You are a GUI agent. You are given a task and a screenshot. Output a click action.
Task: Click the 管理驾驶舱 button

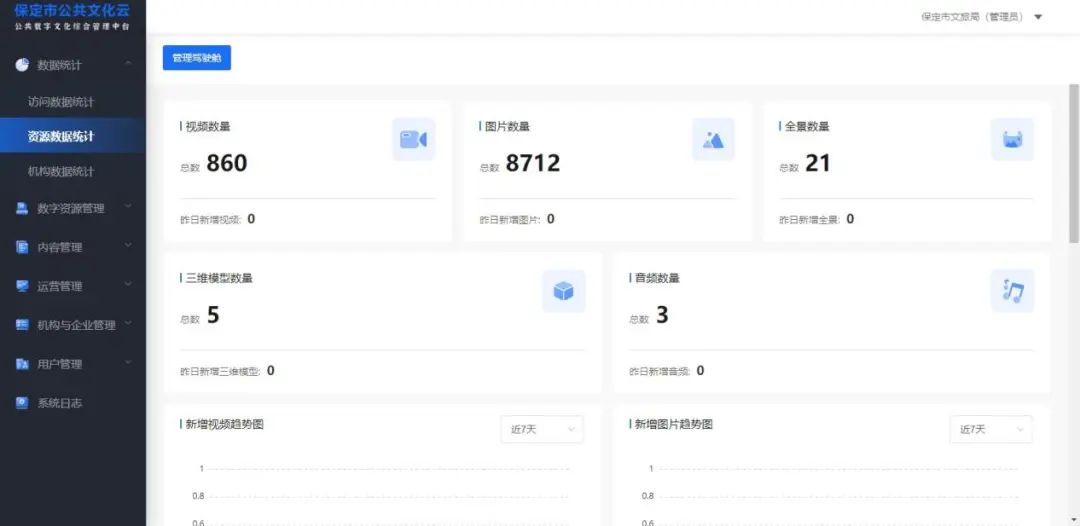pyautogui.click(x=197, y=58)
